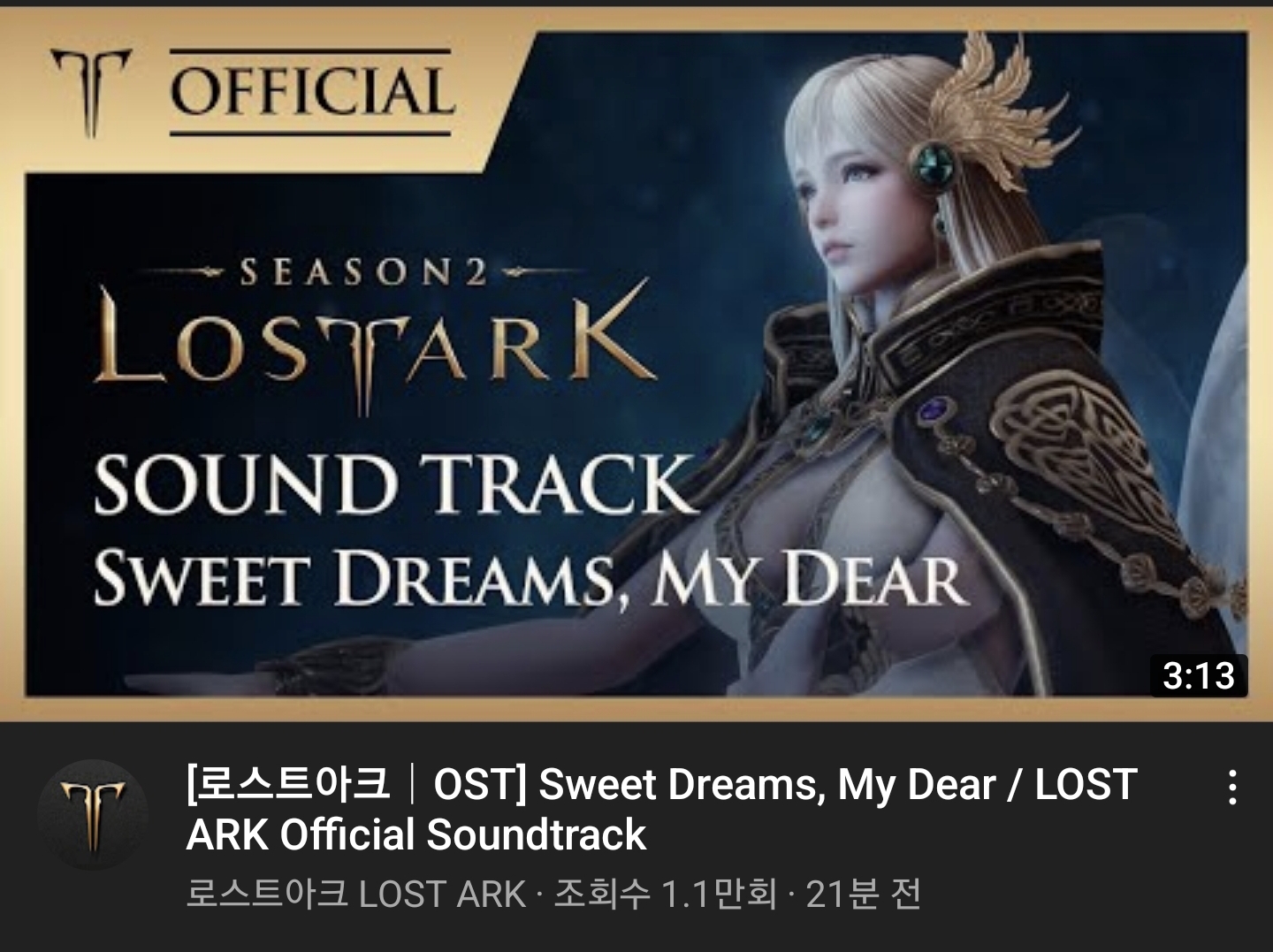This screenshot has width=1273, height=952.
Task: Click the OFFICIAL banner label
Action: [311, 92]
